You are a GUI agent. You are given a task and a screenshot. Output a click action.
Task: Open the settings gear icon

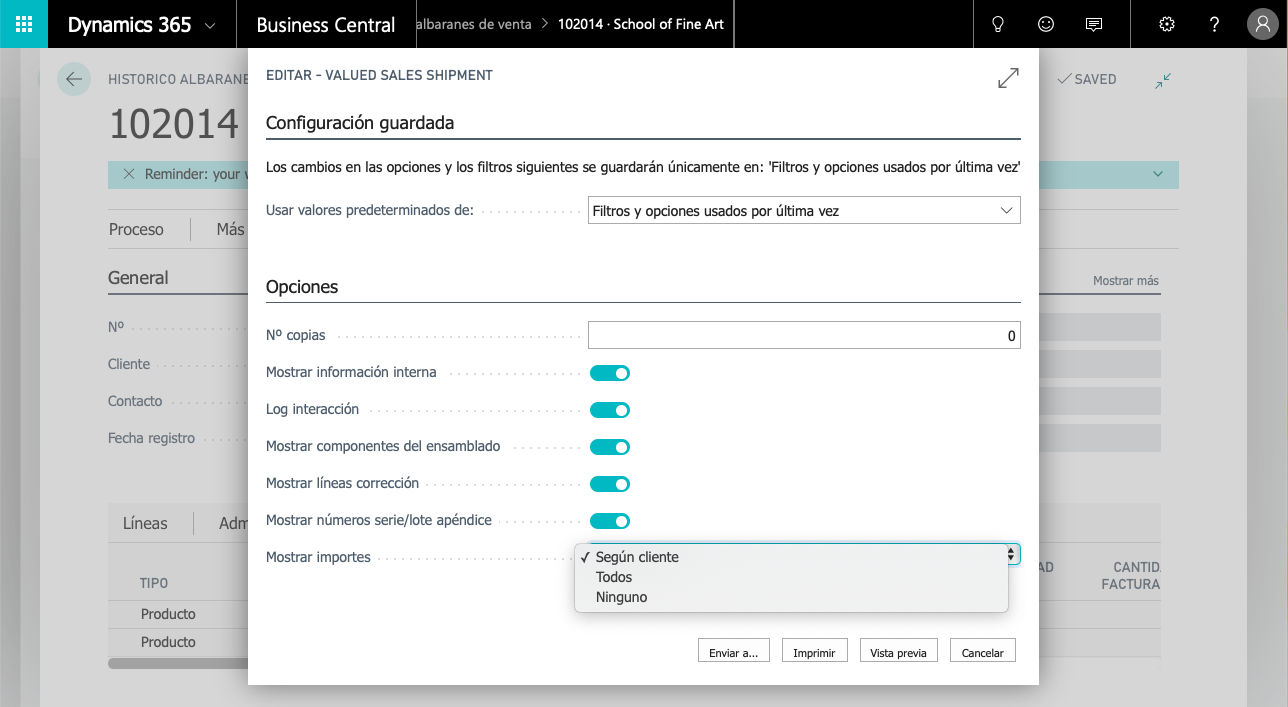tap(1166, 24)
